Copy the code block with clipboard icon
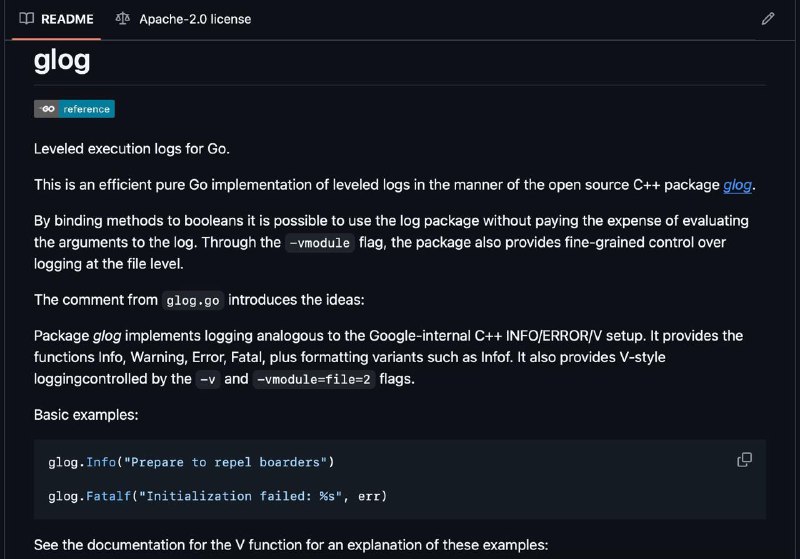 click(x=744, y=460)
